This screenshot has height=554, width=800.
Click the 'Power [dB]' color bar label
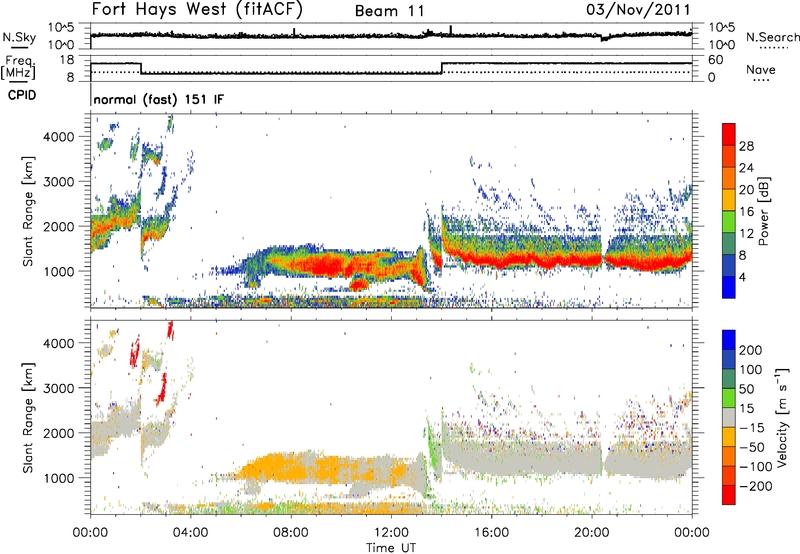764,211
